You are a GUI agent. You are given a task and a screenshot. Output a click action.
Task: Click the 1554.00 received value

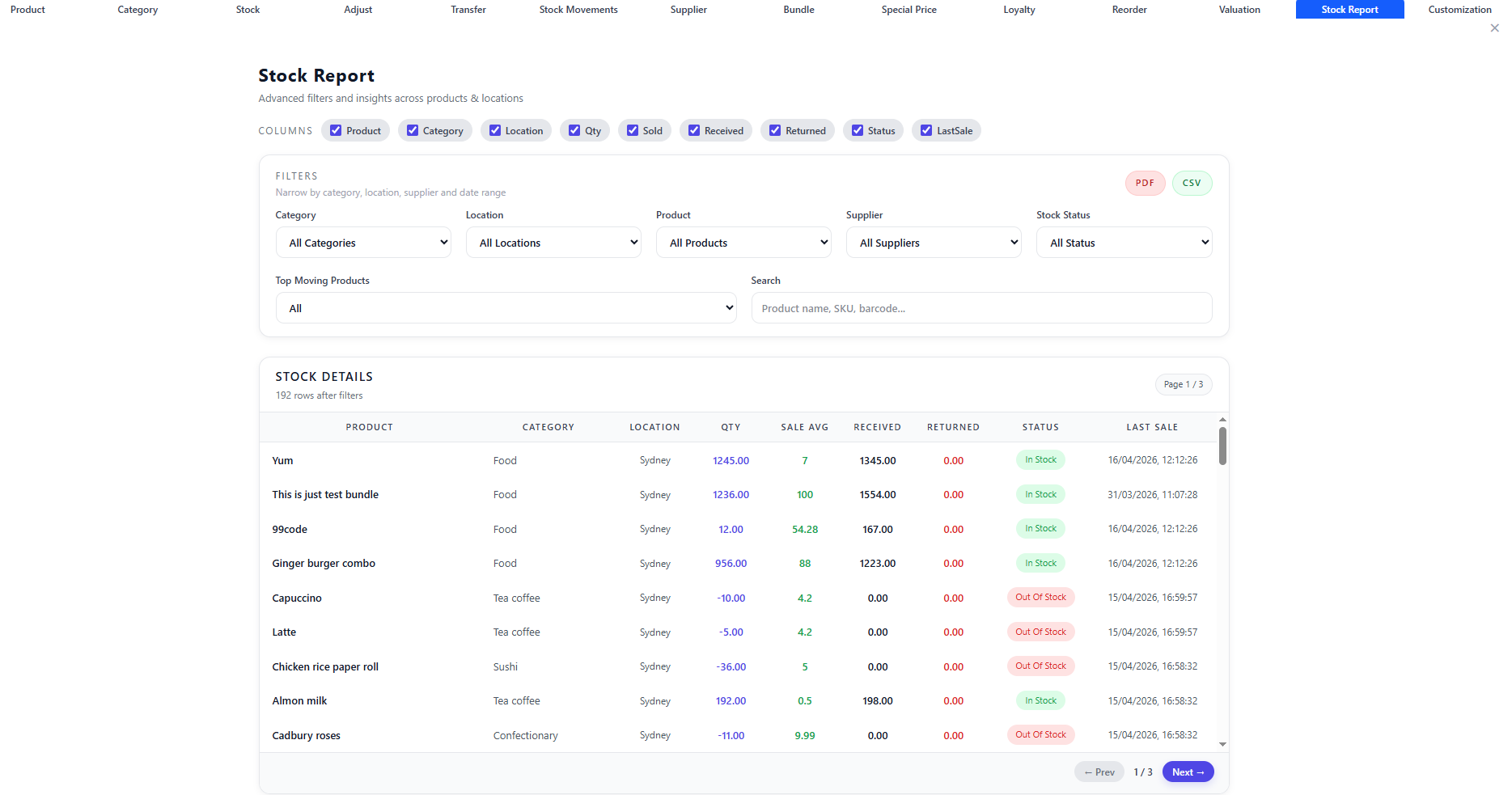pos(878,495)
